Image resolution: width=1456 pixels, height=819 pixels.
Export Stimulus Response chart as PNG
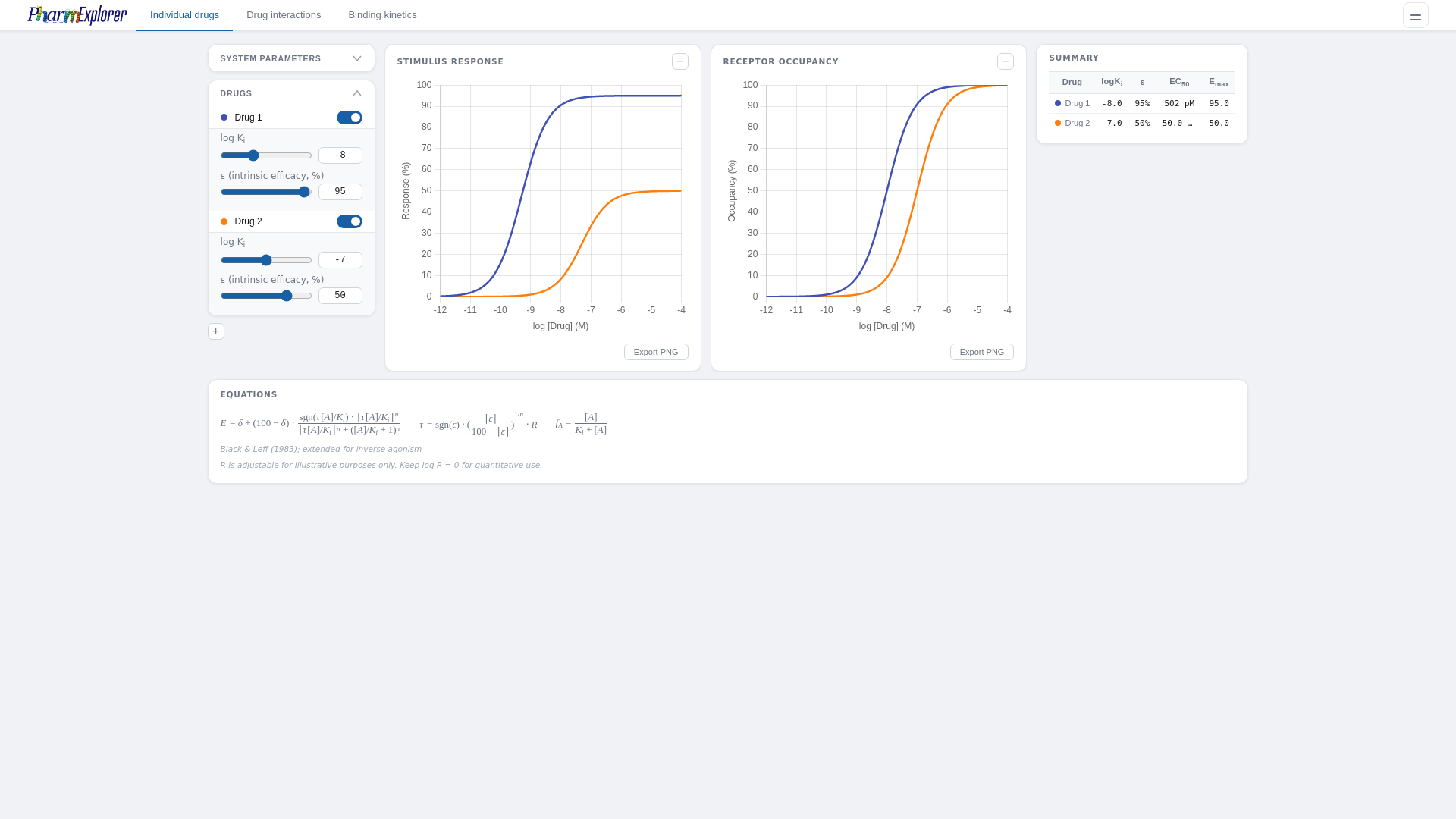coord(656,352)
